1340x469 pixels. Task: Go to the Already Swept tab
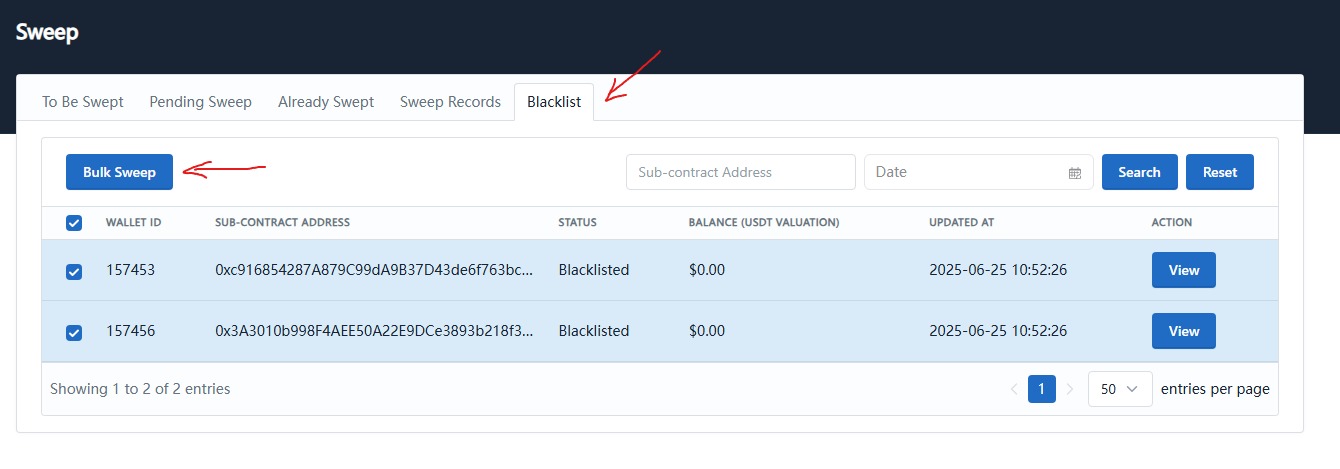coord(326,102)
